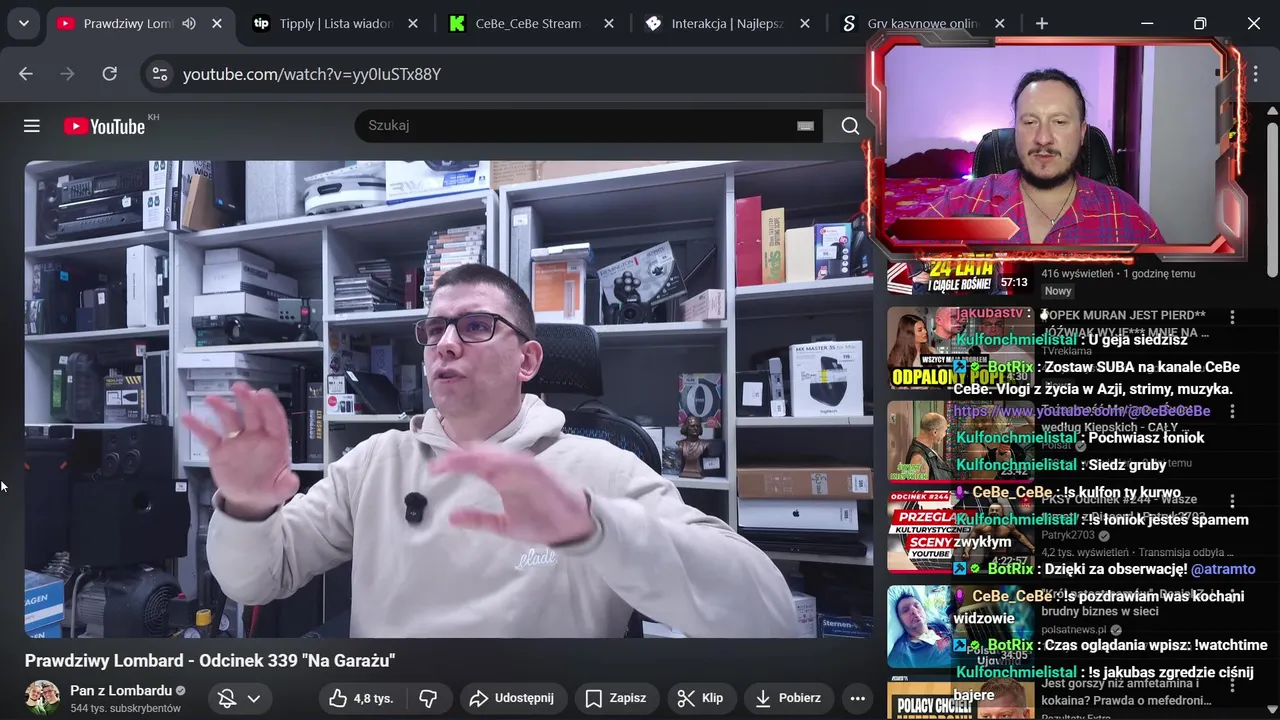The width and height of the screenshot is (1280, 720).
Task: Open the YouTube hamburger guide menu
Action: pyautogui.click(x=32, y=126)
